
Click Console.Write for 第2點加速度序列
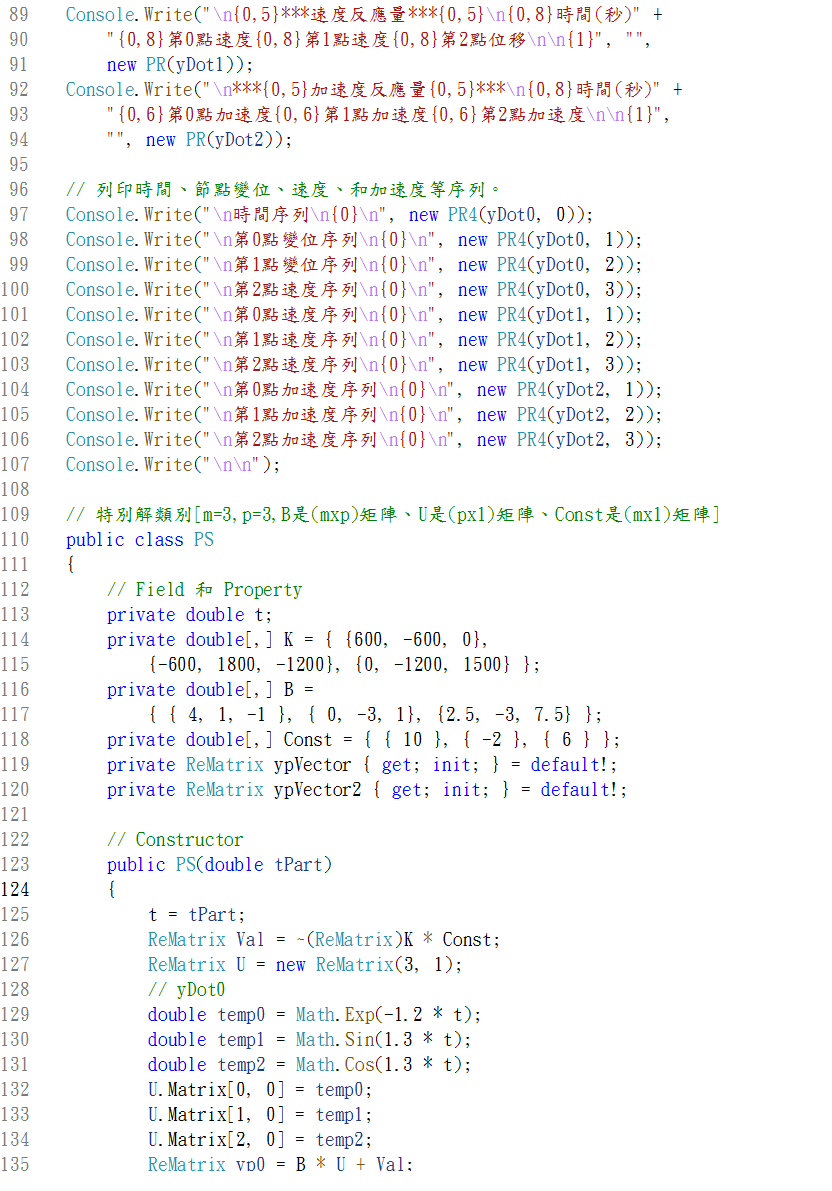tap(364, 441)
